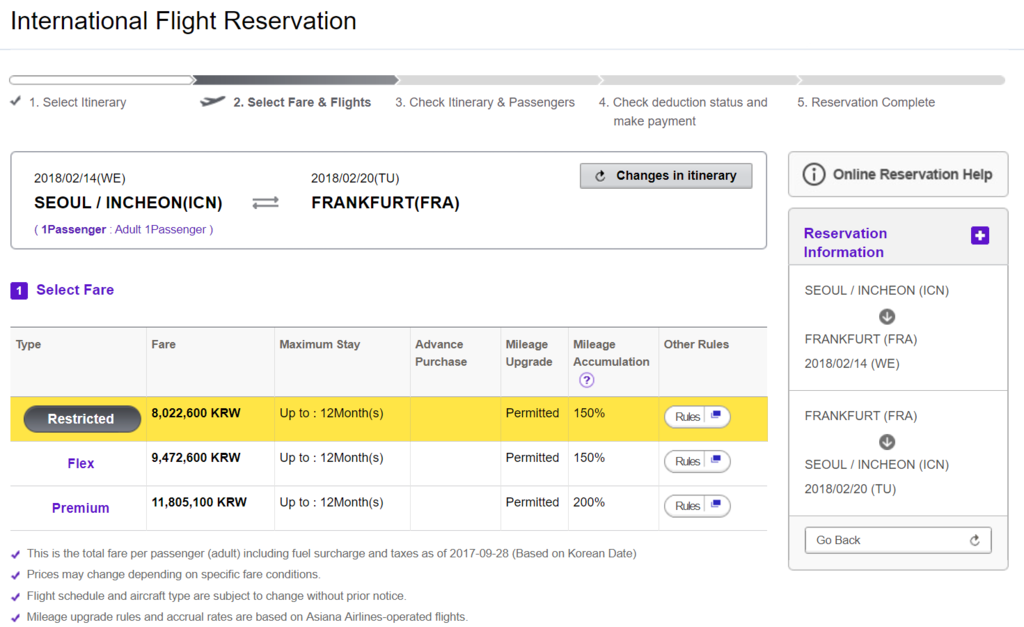1024x627 pixels.
Task: Open Rules for the Restricted fare
Action: 697,416
